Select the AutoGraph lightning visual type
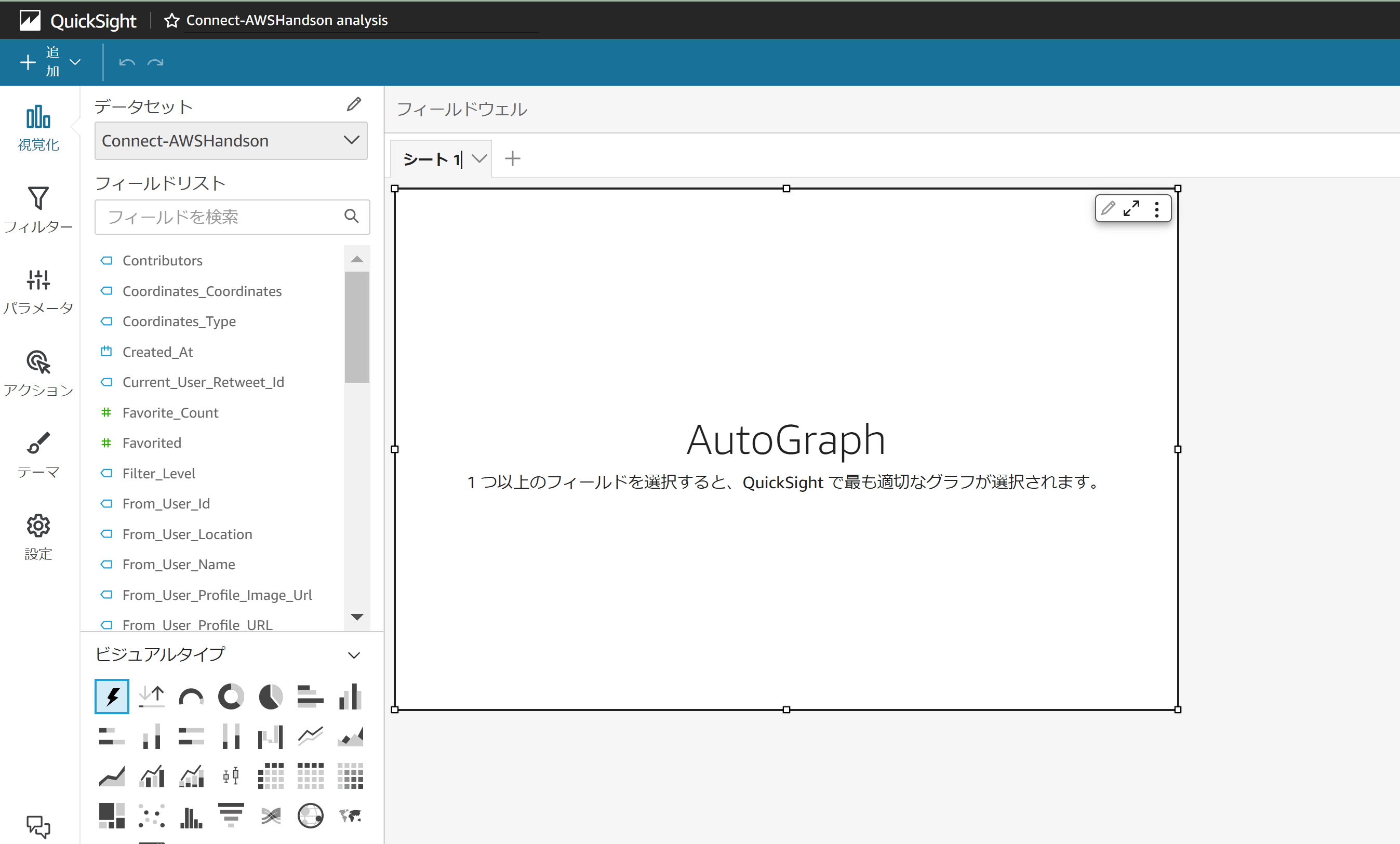The image size is (1400, 844). pyautogui.click(x=112, y=696)
